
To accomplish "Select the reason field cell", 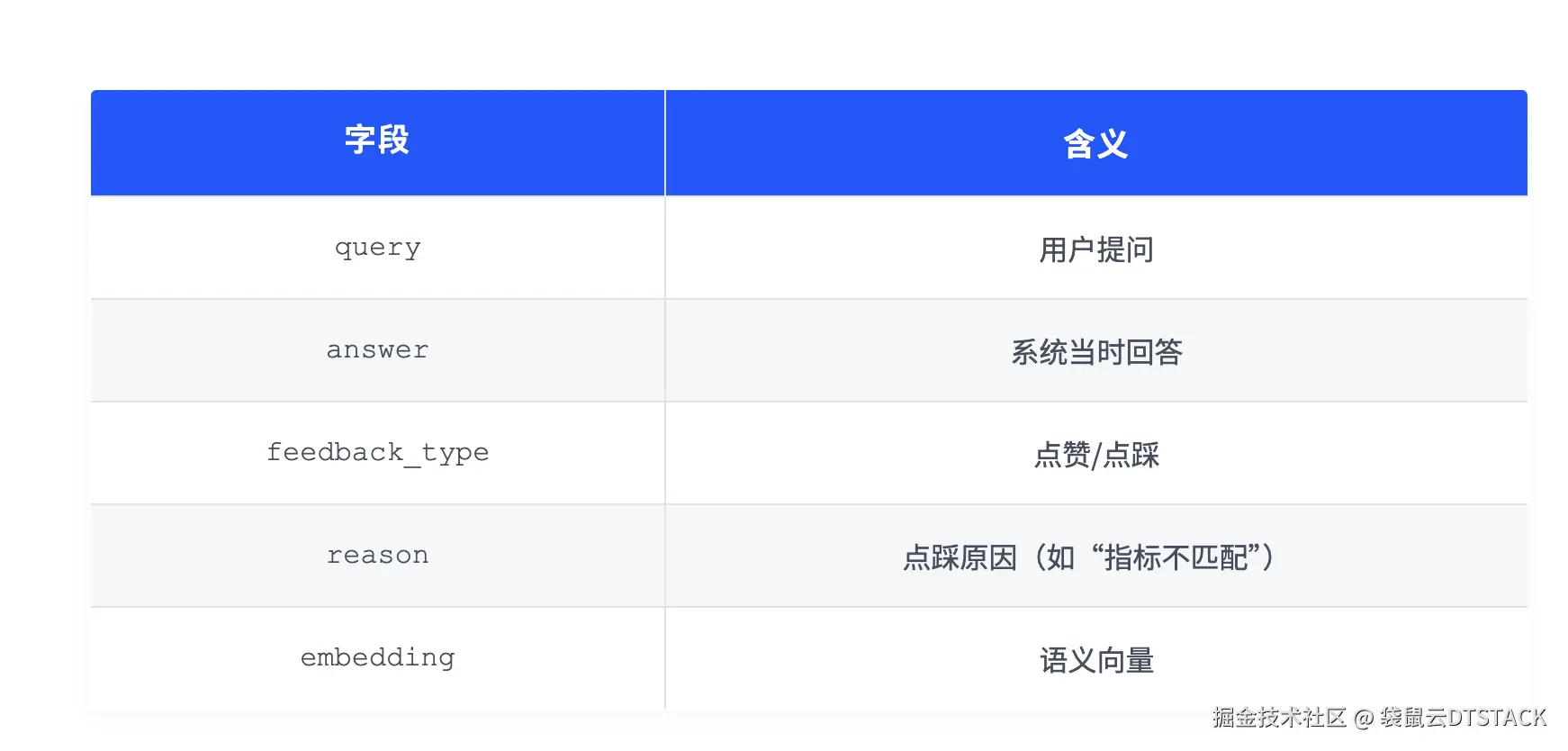I will [x=377, y=556].
